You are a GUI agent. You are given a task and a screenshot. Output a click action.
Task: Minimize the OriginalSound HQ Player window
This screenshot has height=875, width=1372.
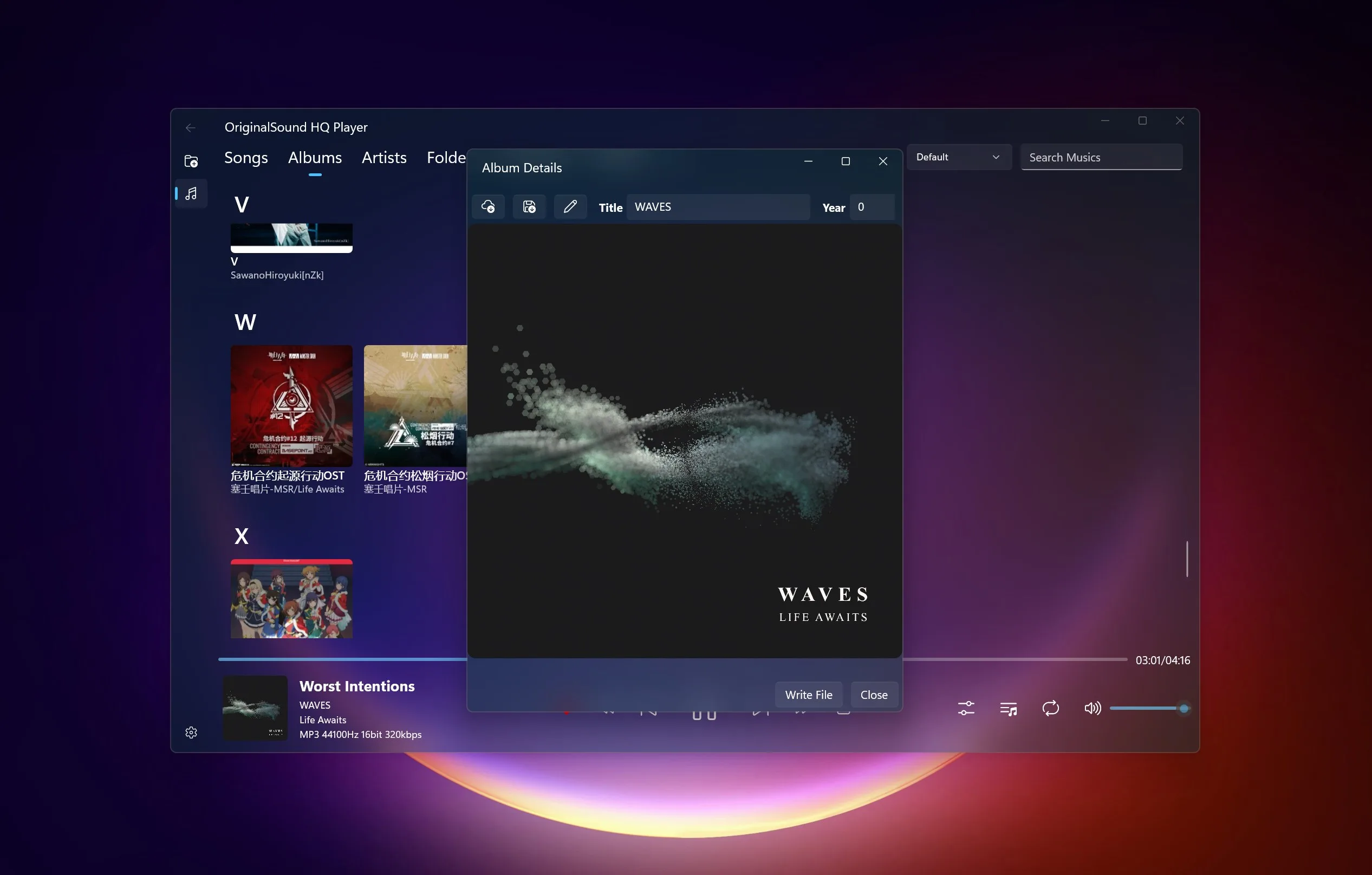(x=1106, y=121)
